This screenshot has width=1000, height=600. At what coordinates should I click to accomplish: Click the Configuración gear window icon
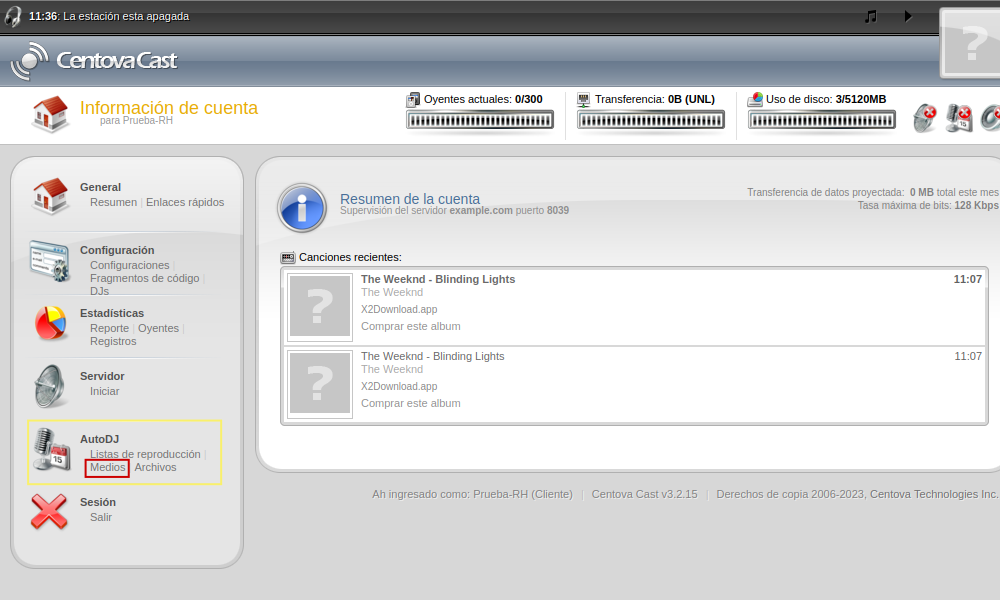pyautogui.click(x=49, y=260)
